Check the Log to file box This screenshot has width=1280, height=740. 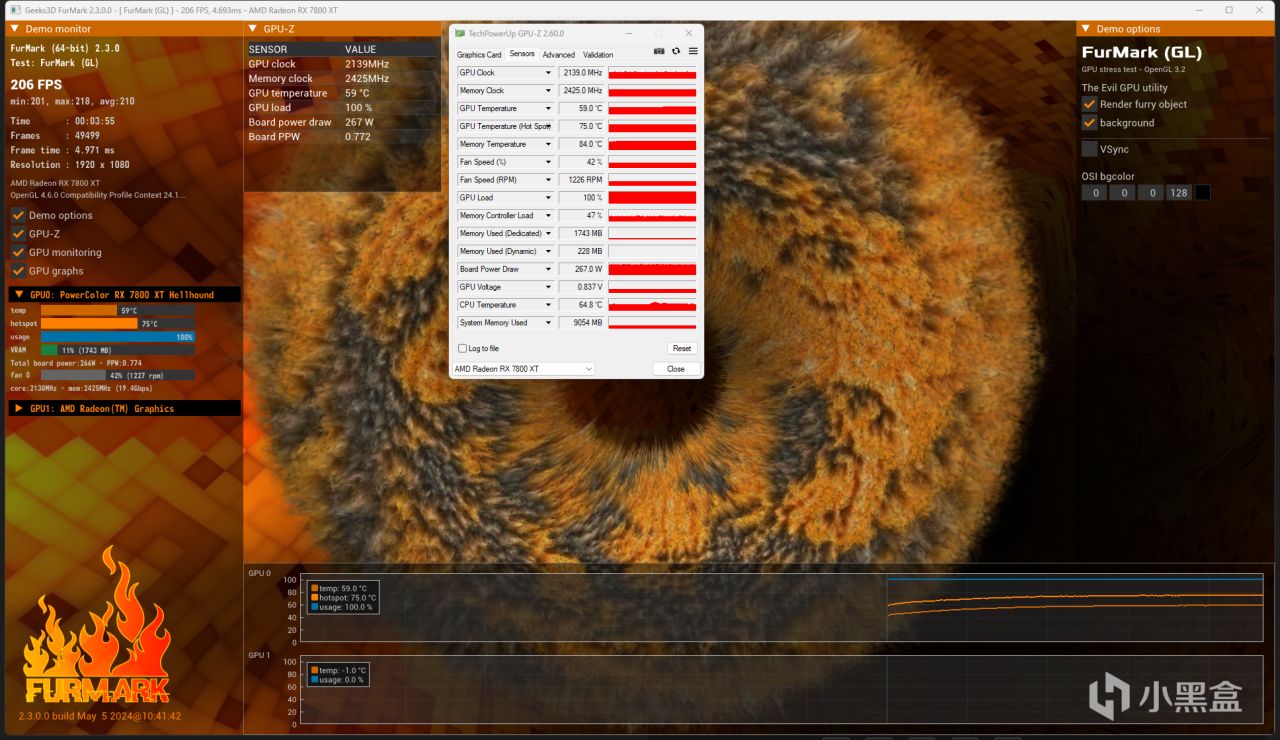click(x=462, y=348)
